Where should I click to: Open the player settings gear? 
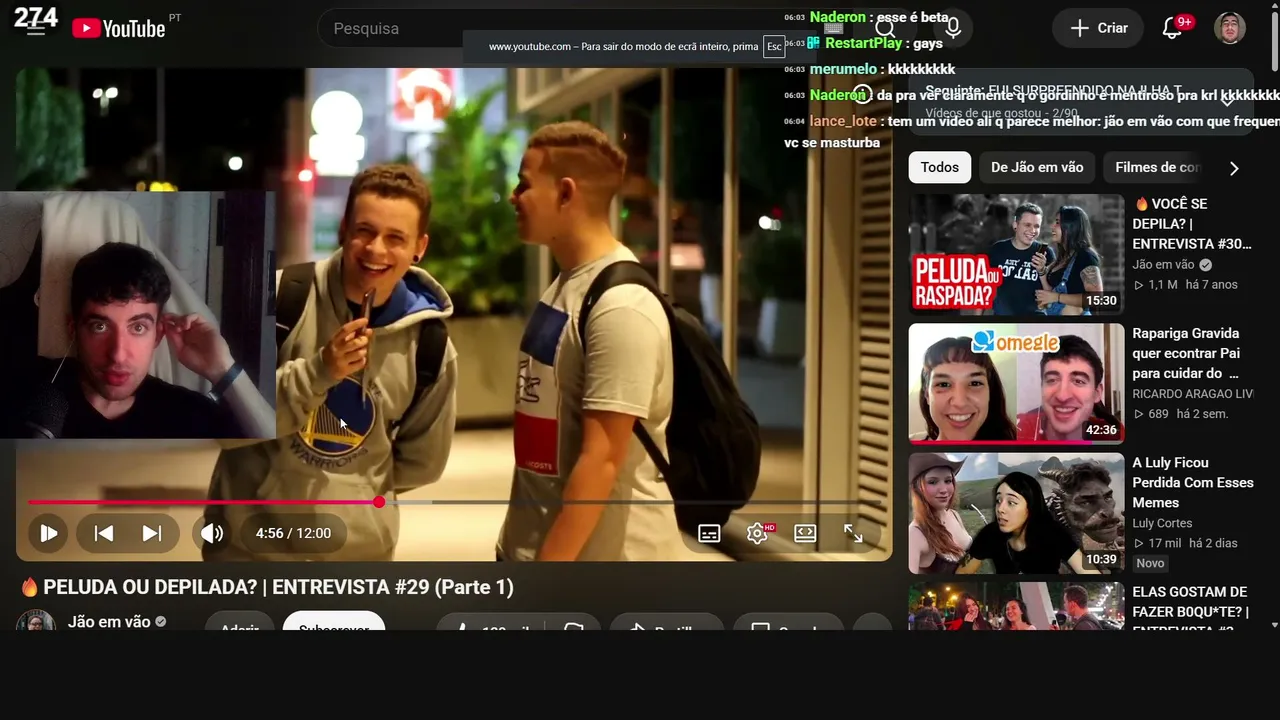757,533
